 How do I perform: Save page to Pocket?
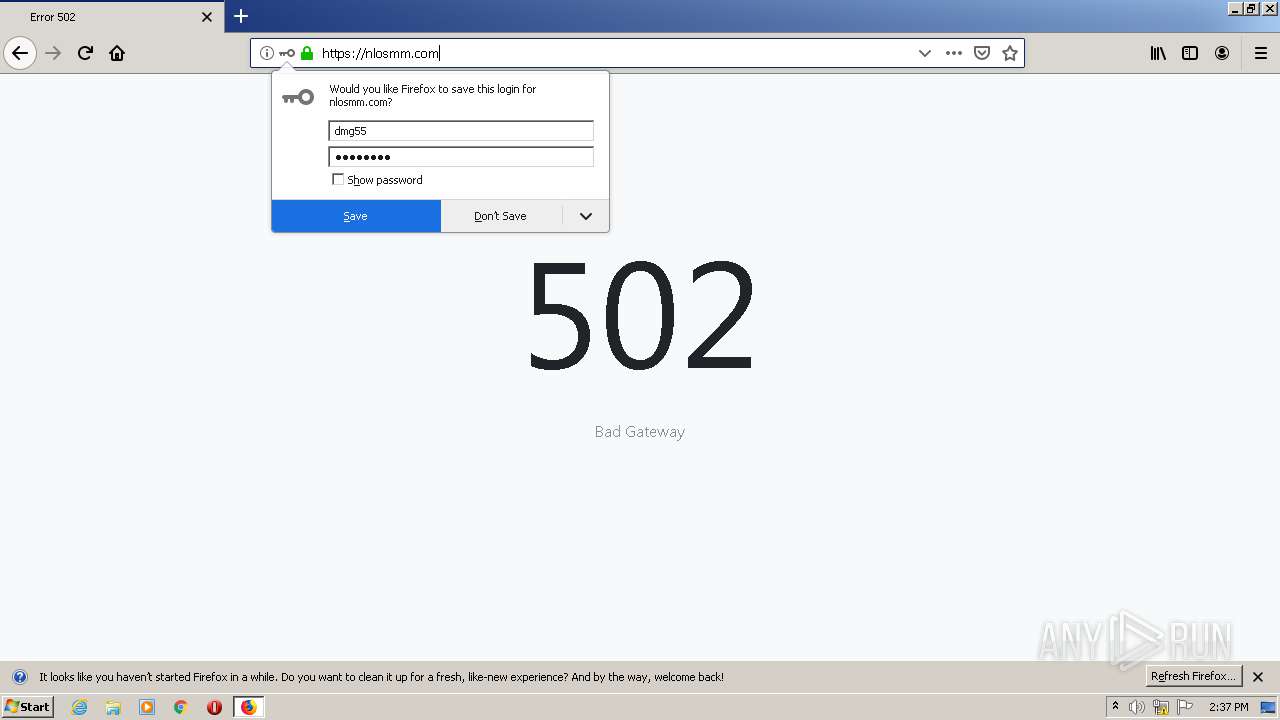pyautogui.click(x=982, y=53)
